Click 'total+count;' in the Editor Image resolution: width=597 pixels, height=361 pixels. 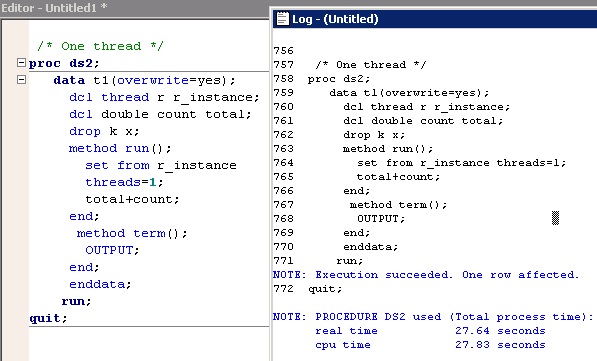[132, 199]
